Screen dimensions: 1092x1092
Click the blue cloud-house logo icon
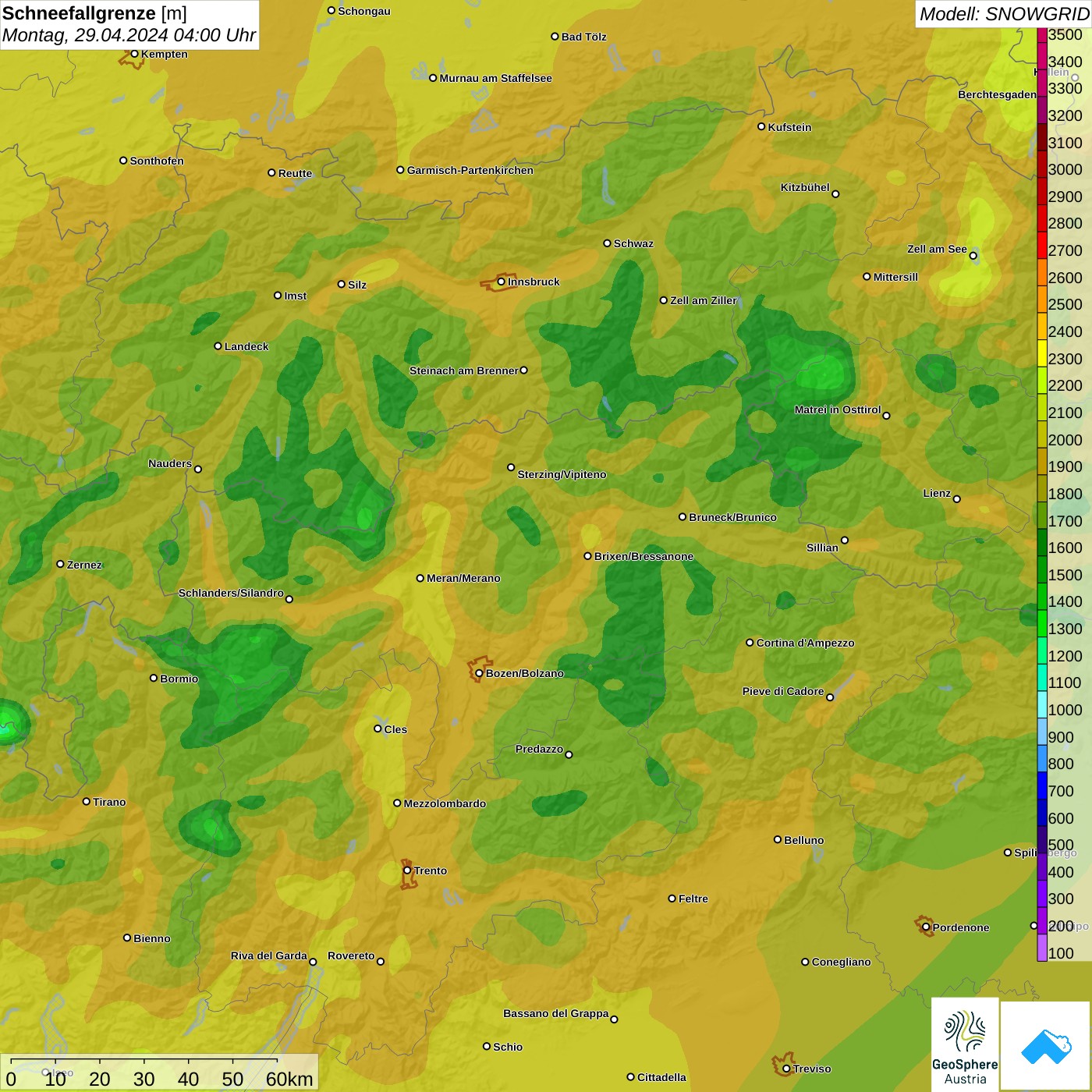click(1046, 1046)
